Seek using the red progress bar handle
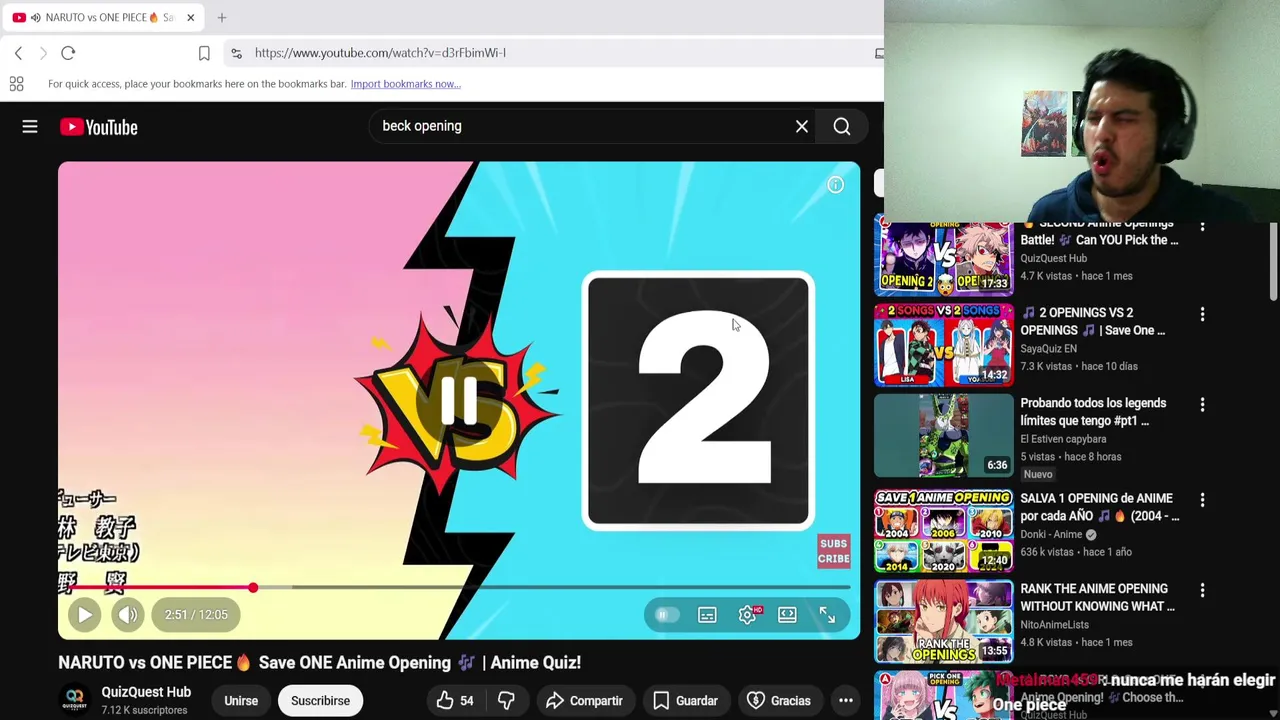This screenshot has height=720, width=1280. (253, 588)
